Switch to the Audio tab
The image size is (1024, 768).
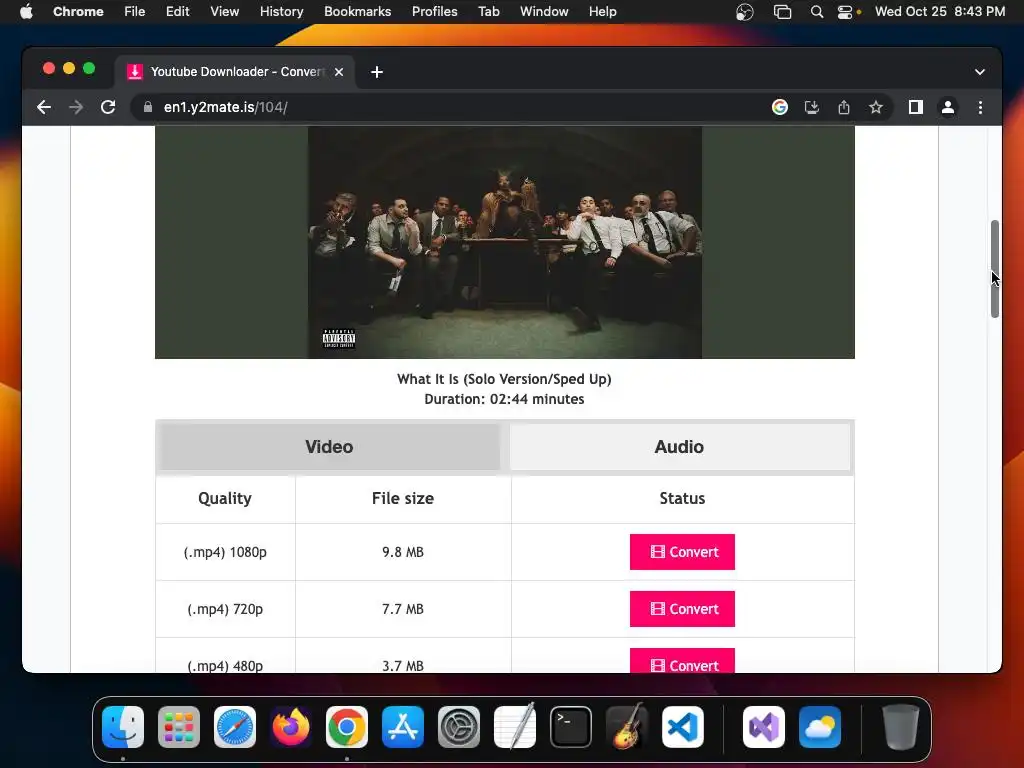coord(679,447)
